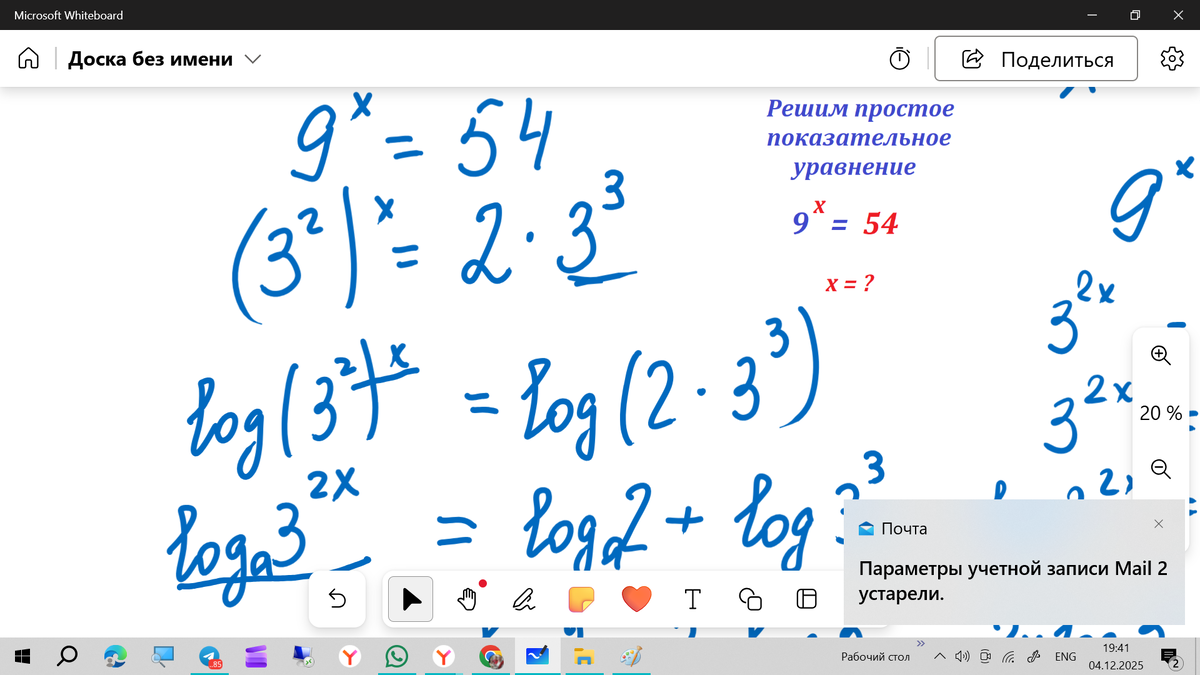Viewport: 1200px width, 675px height.
Task: Zoom out of the board
Action: (x=1160, y=468)
